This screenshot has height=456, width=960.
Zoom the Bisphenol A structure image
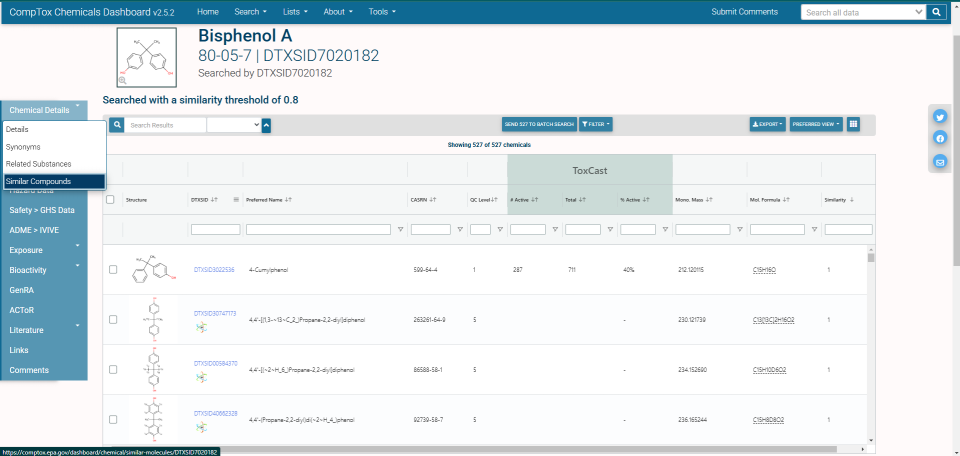(122, 80)
